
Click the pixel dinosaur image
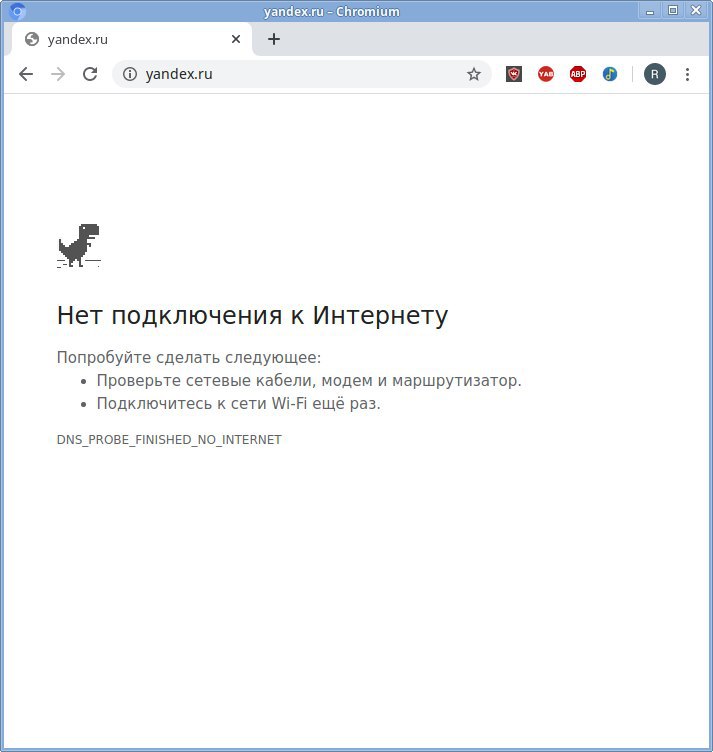pos(79,246)
